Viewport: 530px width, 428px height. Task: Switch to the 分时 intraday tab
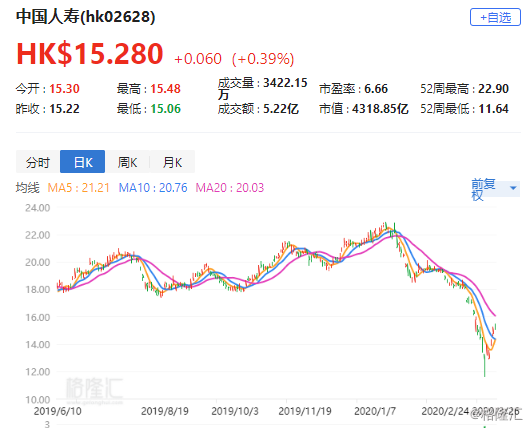click(x=38, y=162)
